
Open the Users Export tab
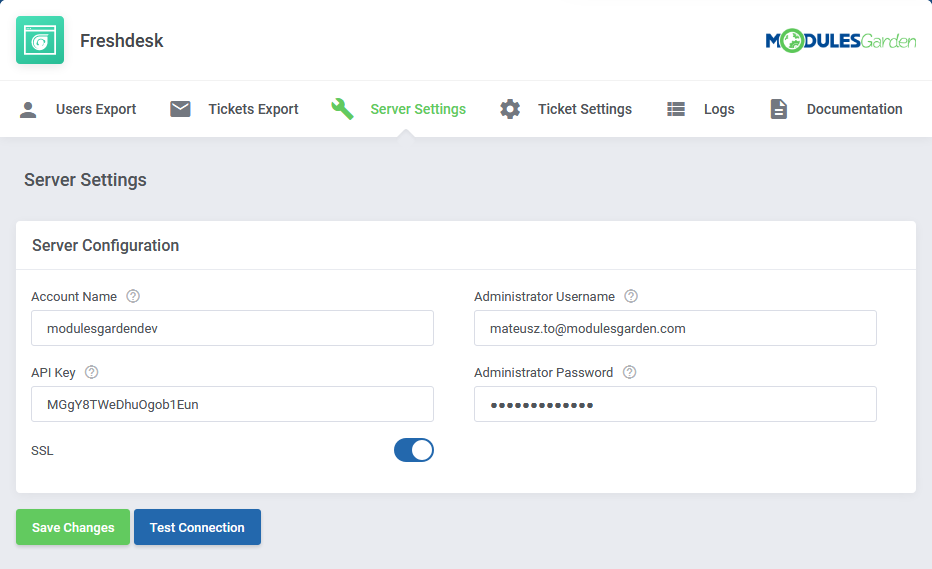[x=78, y=109]
